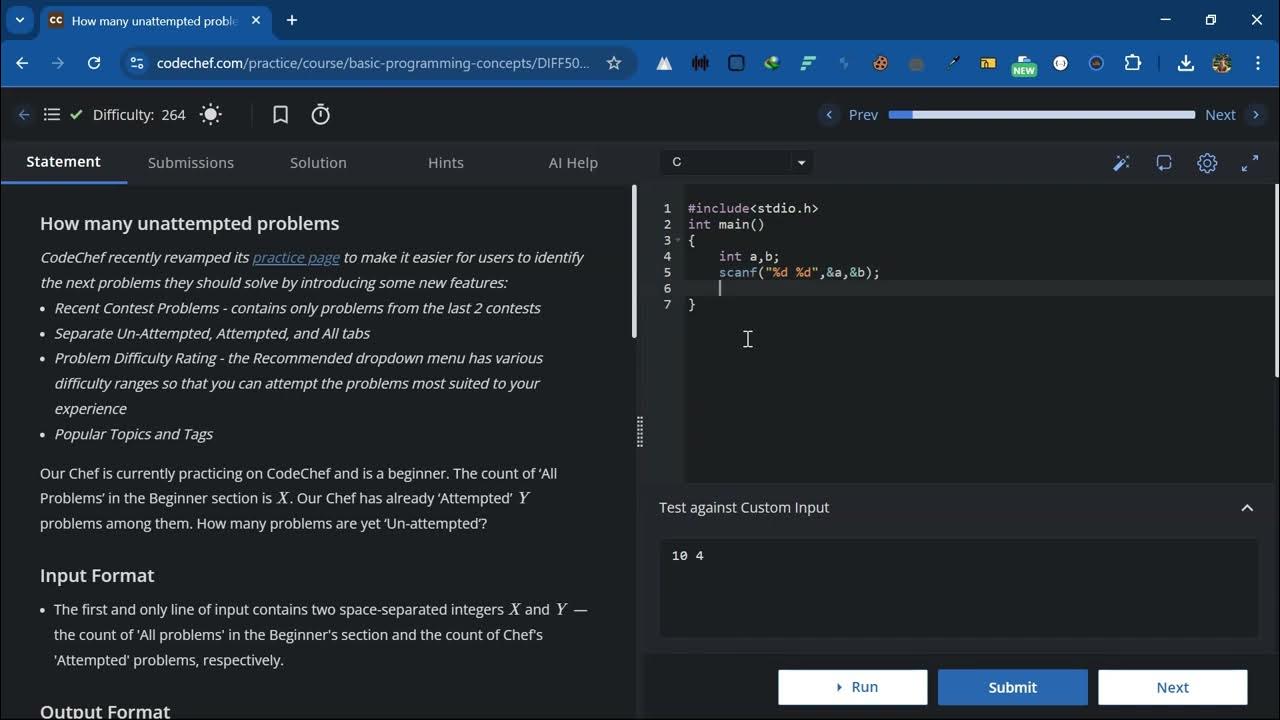1280x720 pixels.
Task: Go back to the previous page in the browser
Action: (22, 63)
